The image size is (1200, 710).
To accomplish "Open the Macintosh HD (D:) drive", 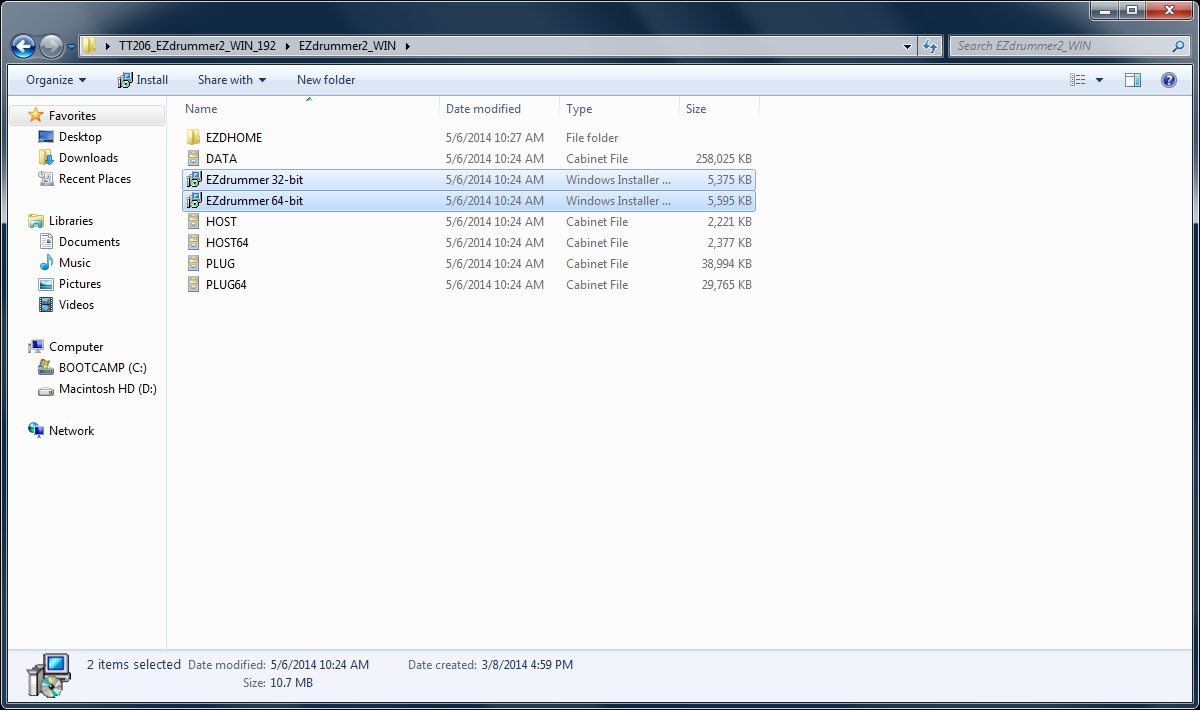I will 107,389.
